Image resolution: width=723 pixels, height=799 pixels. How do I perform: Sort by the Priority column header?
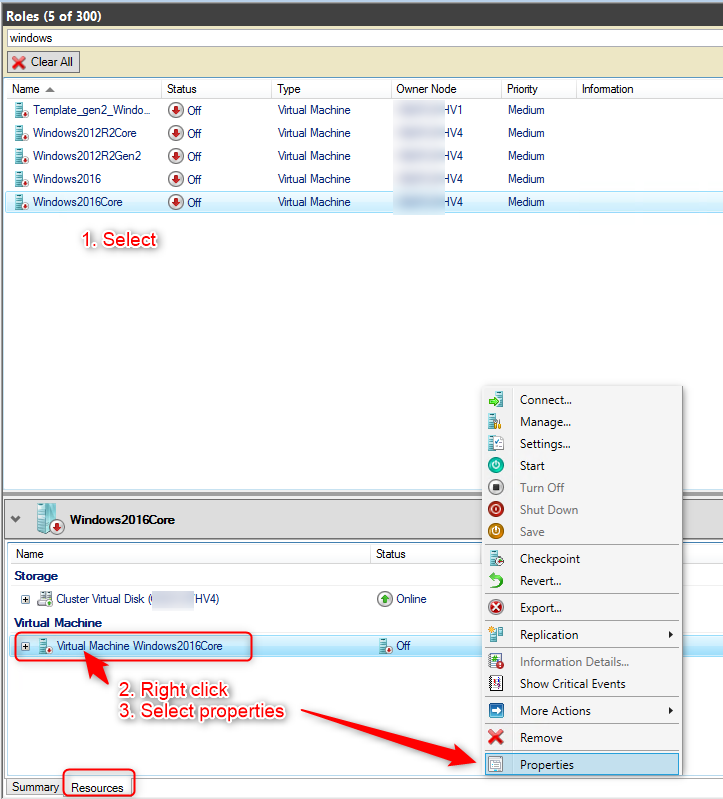point(539,89)
